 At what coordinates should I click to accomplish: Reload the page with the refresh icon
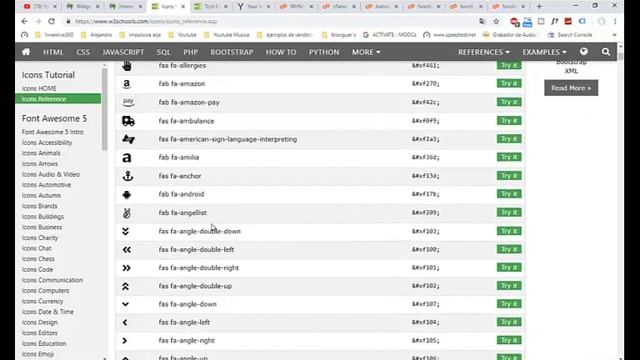tap(51, 21)
